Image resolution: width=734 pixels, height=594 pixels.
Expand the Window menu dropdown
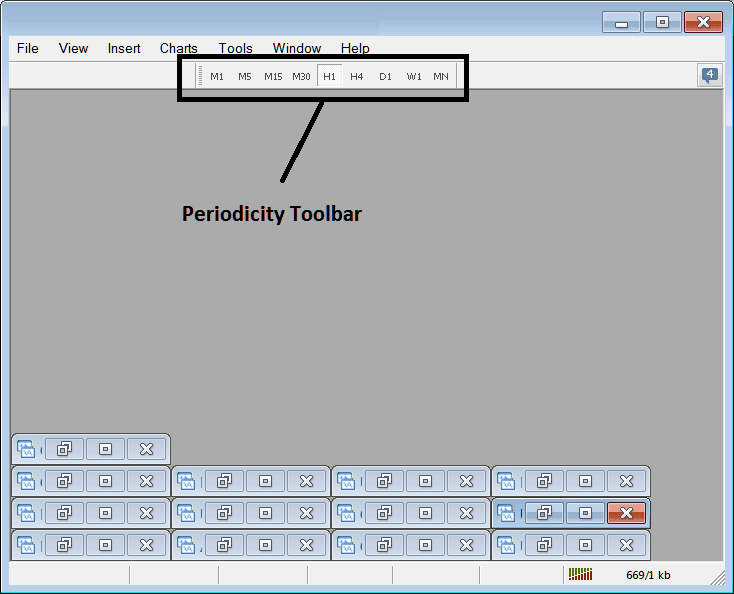[297, 48]
